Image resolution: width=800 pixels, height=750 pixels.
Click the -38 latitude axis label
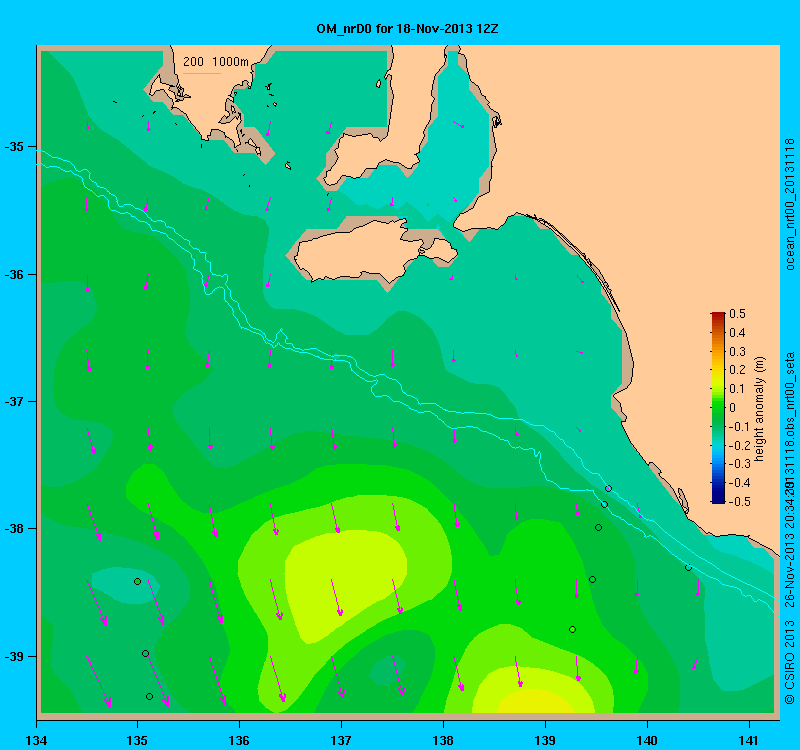(14, 529)
